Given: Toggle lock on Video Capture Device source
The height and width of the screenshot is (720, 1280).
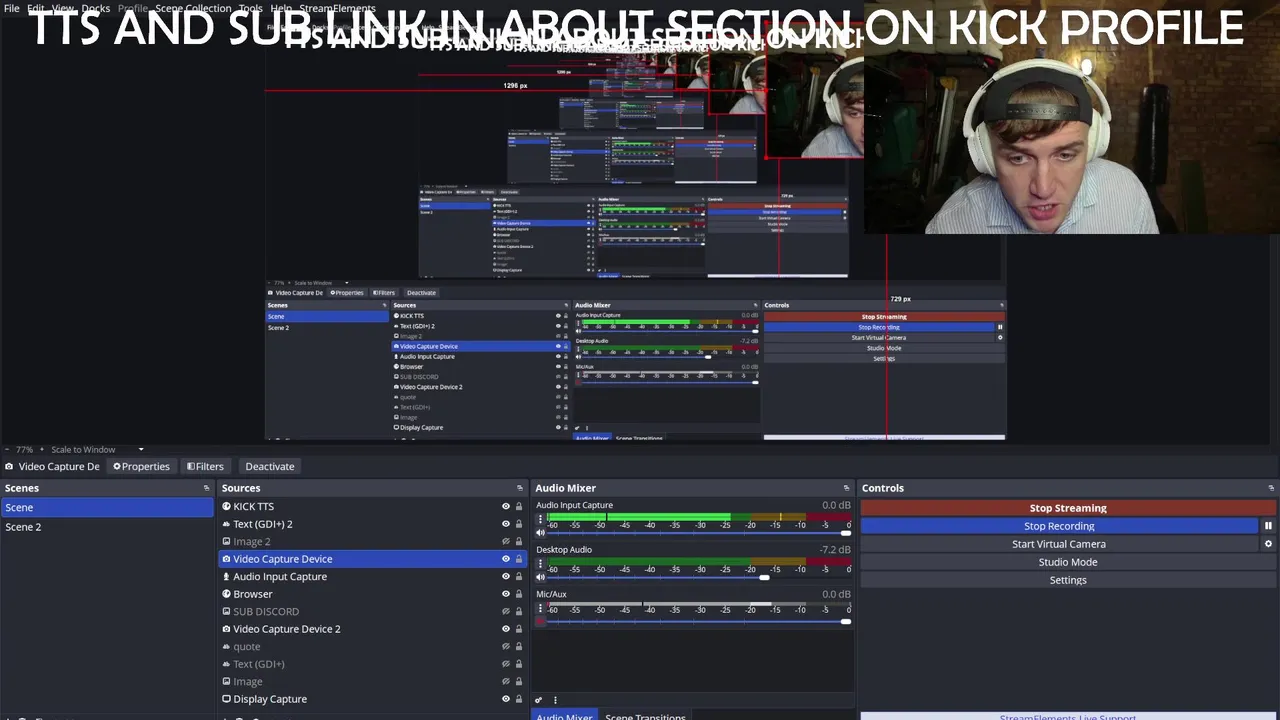Looking at the screenshot, I should 518,559.
